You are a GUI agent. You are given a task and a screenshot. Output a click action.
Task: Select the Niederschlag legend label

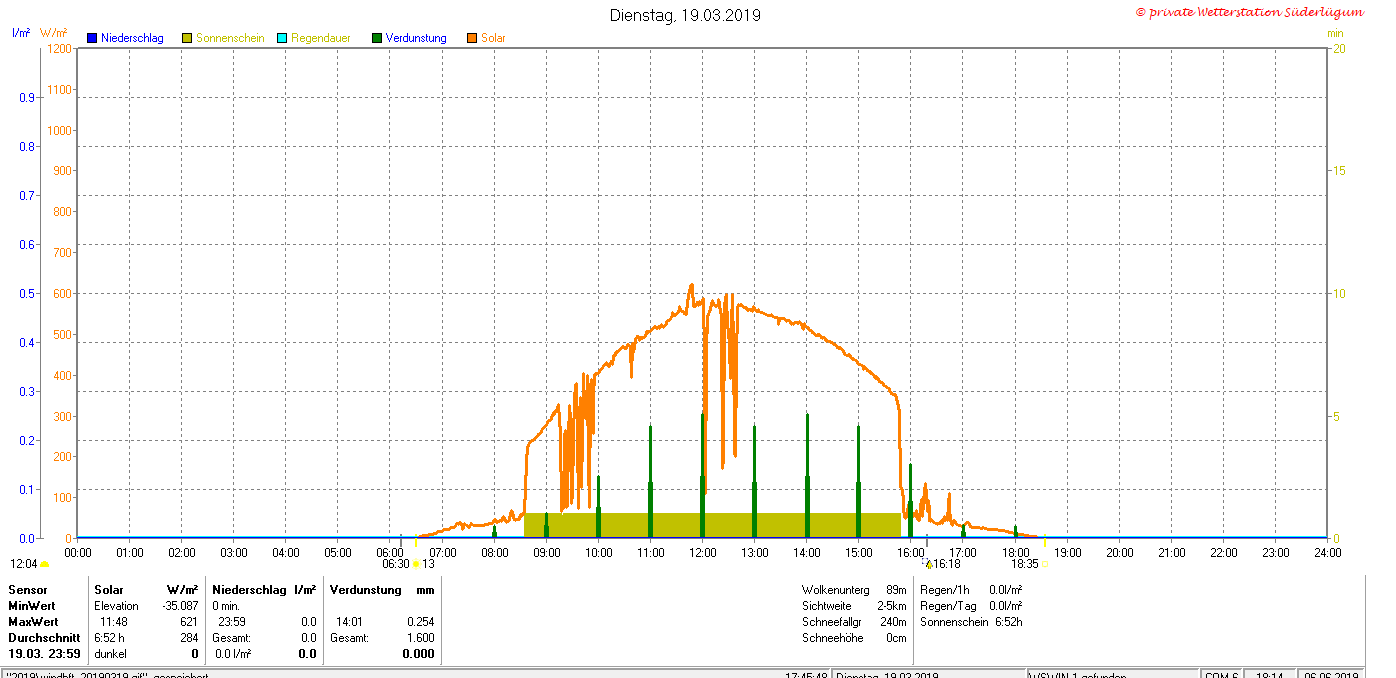(132, 38)
